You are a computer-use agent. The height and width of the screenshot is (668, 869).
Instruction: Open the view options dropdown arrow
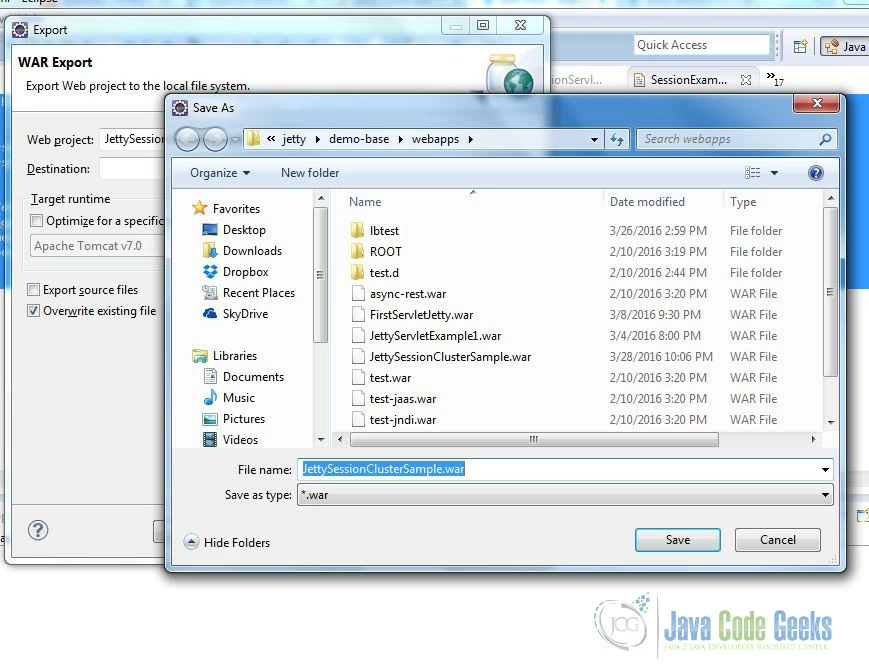pyautogui.click(x=774, y=173)
